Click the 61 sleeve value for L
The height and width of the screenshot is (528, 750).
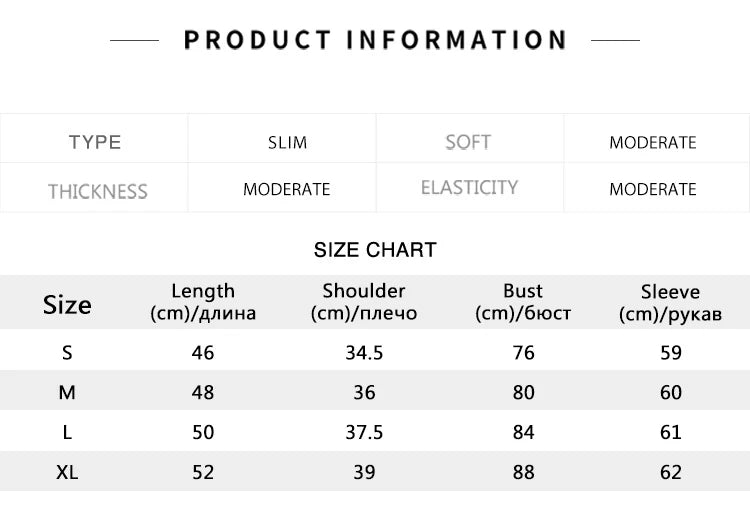(670, 432)
